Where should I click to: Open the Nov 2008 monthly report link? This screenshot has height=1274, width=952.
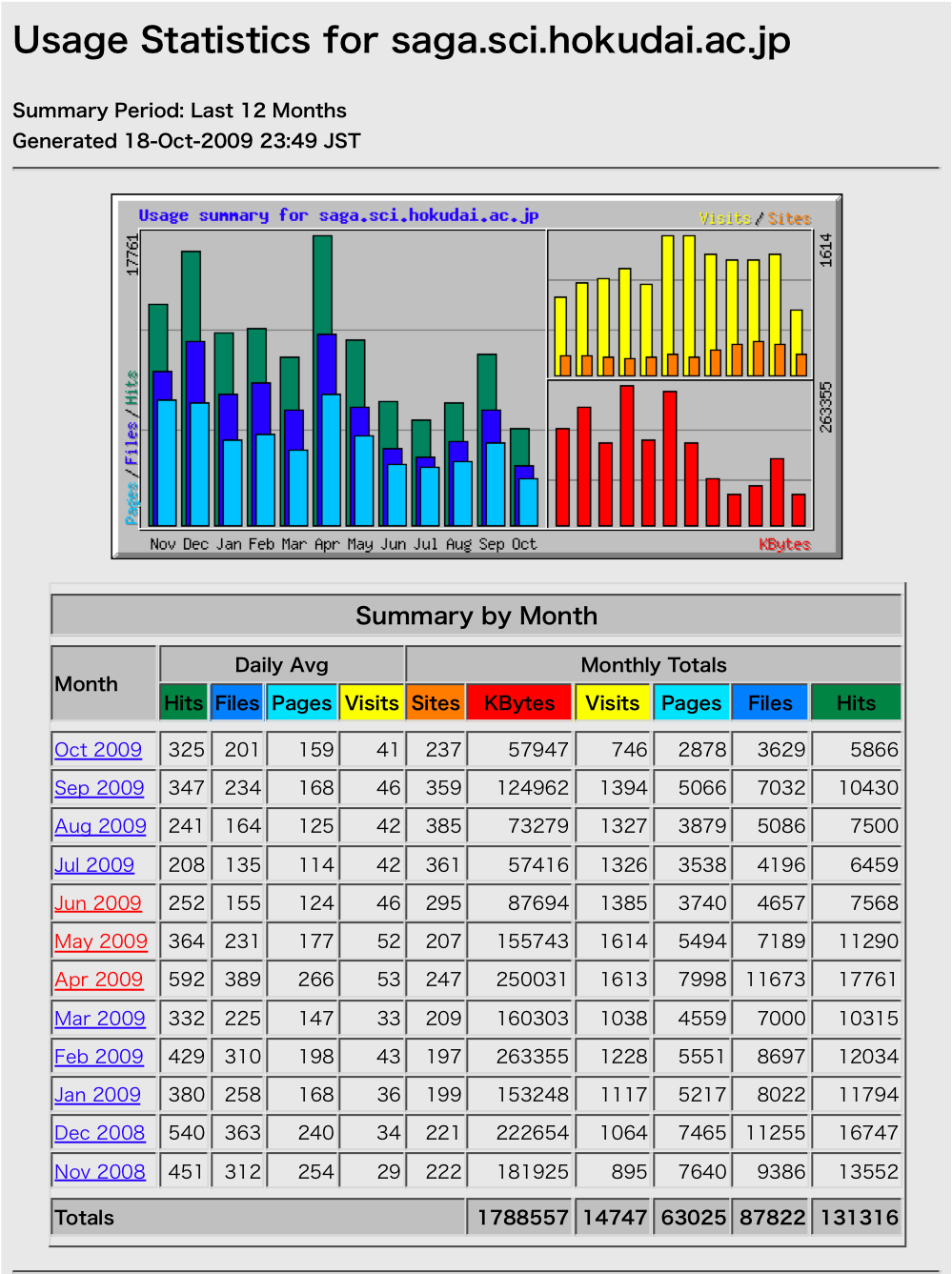tap(100, 1172)
